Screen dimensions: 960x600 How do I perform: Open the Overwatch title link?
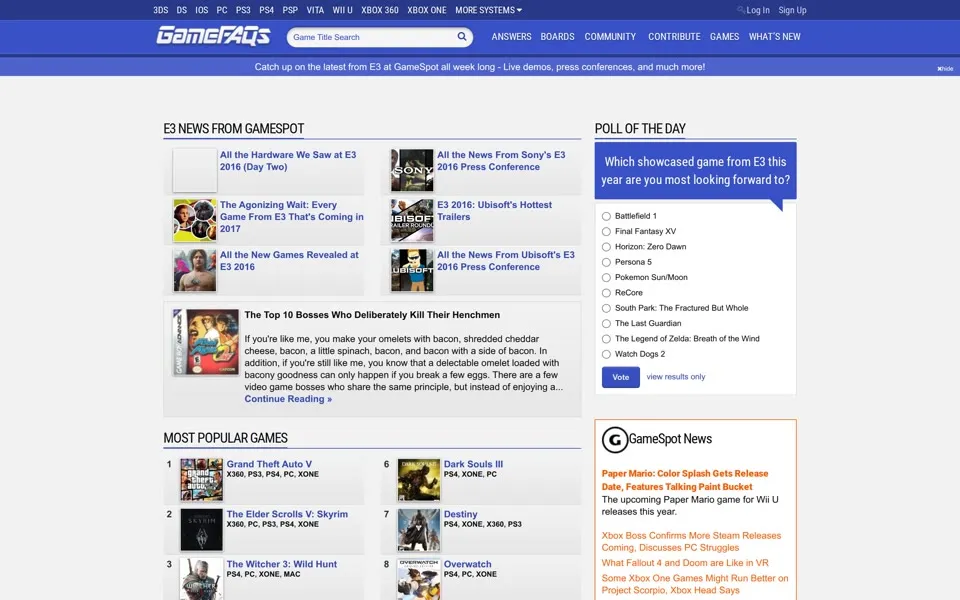468,564
